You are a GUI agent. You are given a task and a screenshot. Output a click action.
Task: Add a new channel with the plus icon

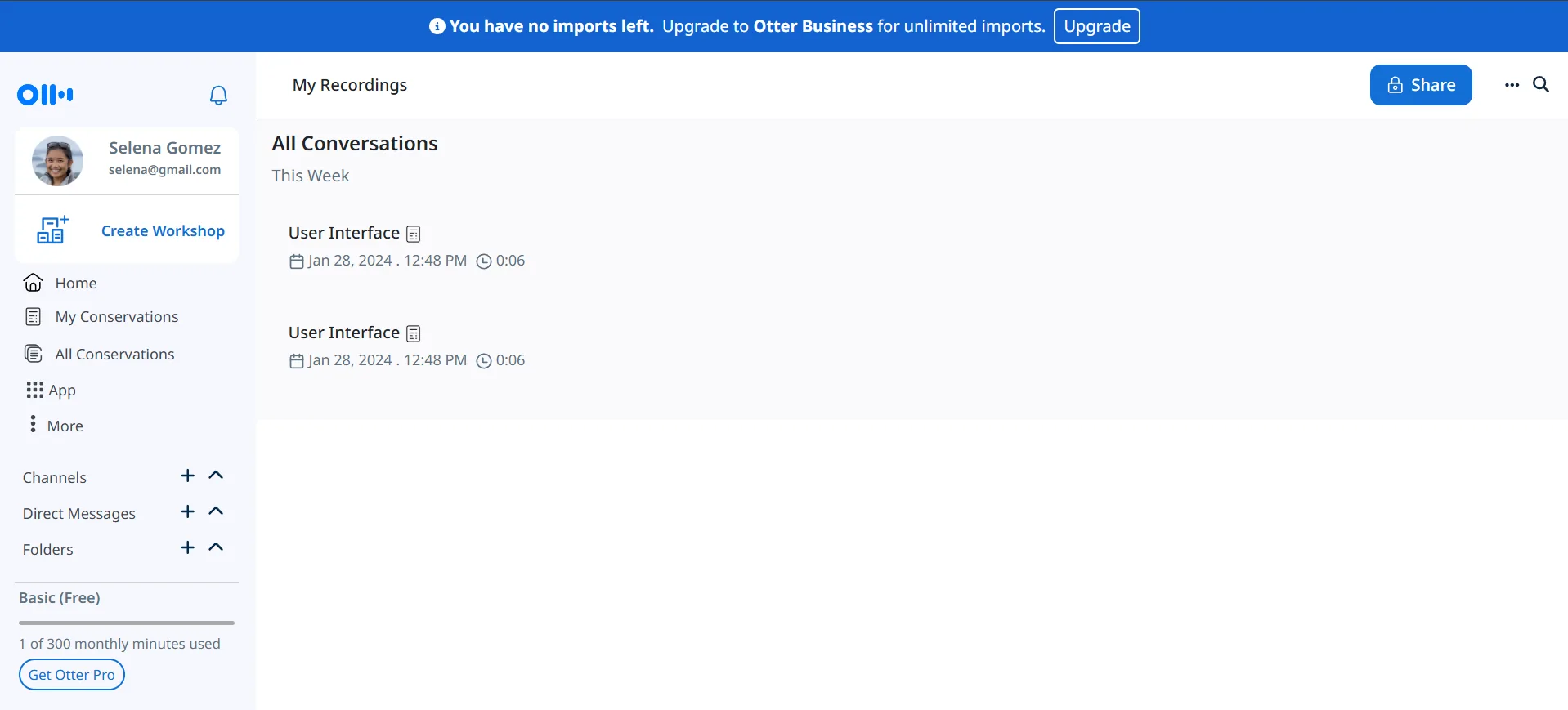[188, 476]
